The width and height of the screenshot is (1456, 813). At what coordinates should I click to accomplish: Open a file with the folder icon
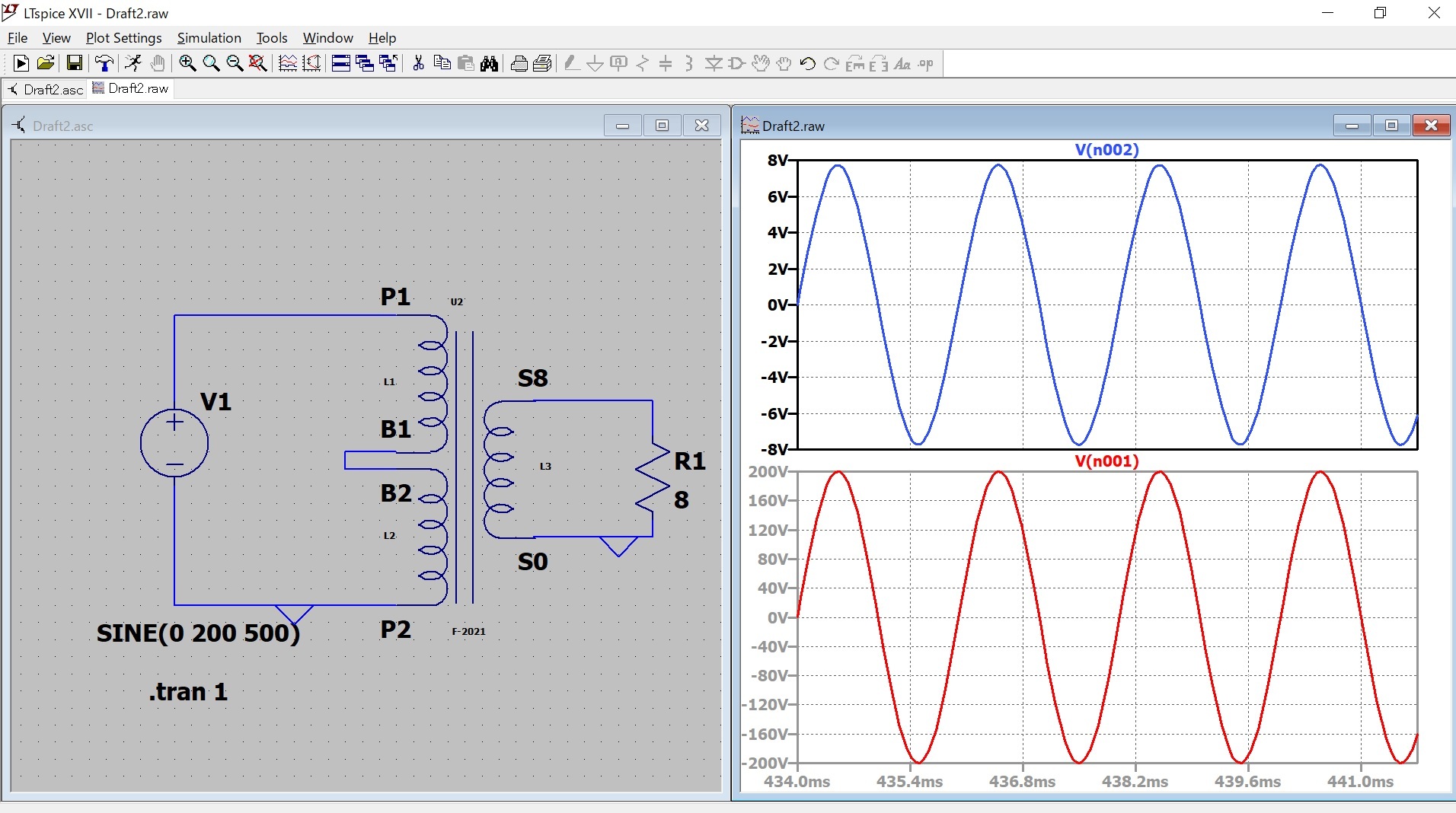(x=46, y=64)
